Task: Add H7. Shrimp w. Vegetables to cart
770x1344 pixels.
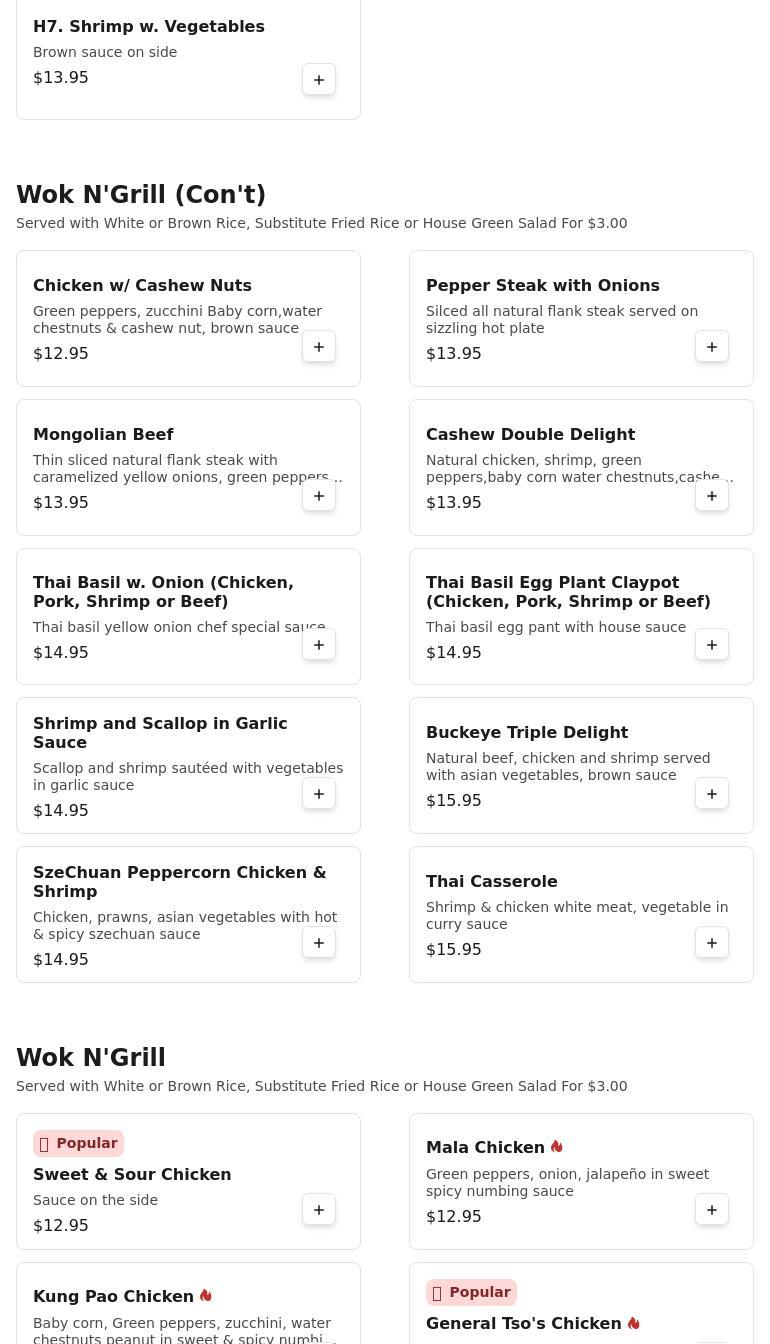Action: (x=319, y=80)
